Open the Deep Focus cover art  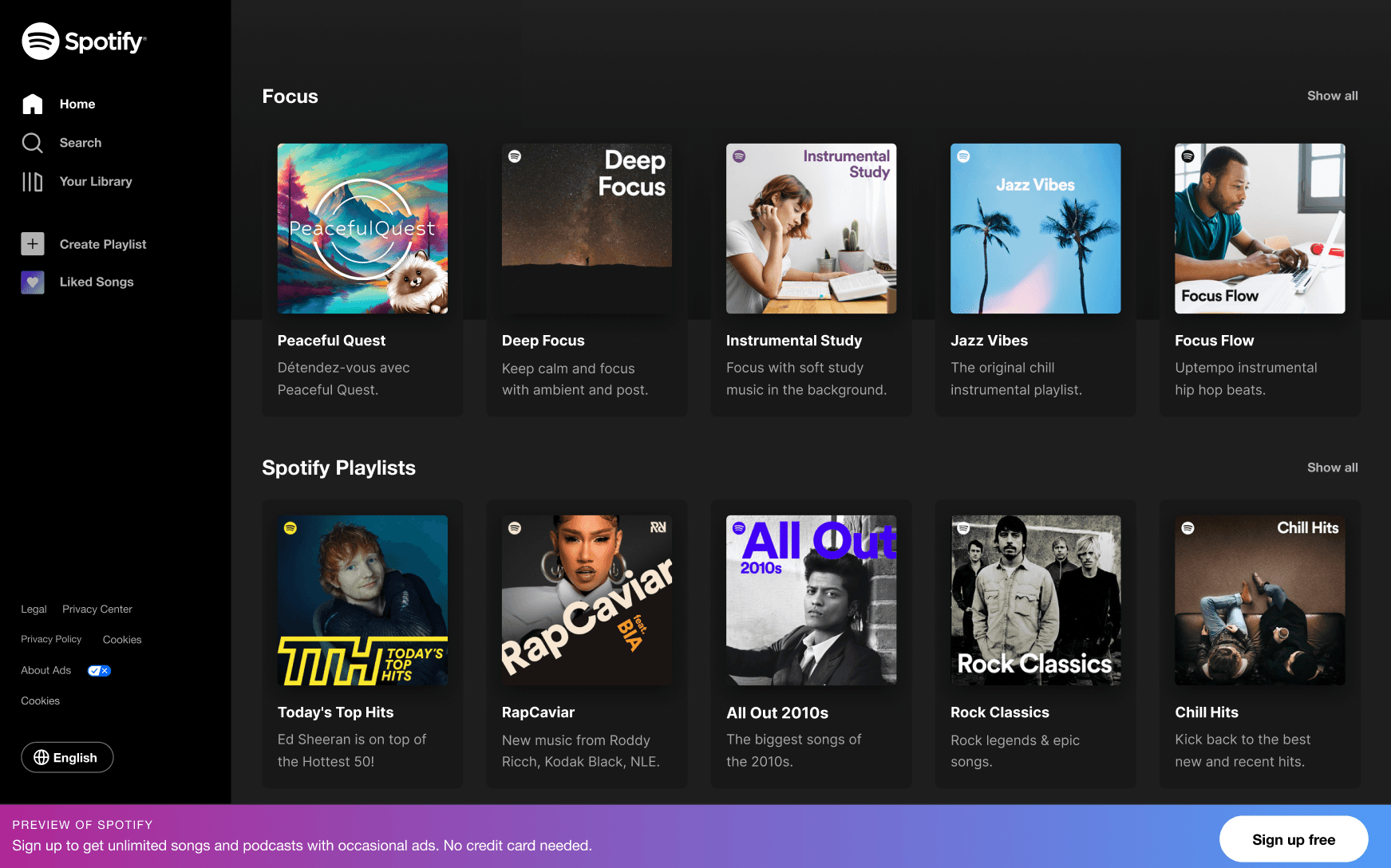tap(587, 229)
